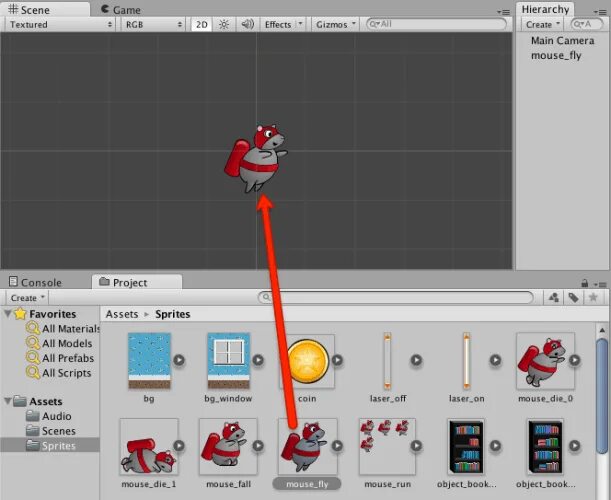Expand the mouse_die_1 sprite arrow
Screen dimensions: 611x500
179,445
